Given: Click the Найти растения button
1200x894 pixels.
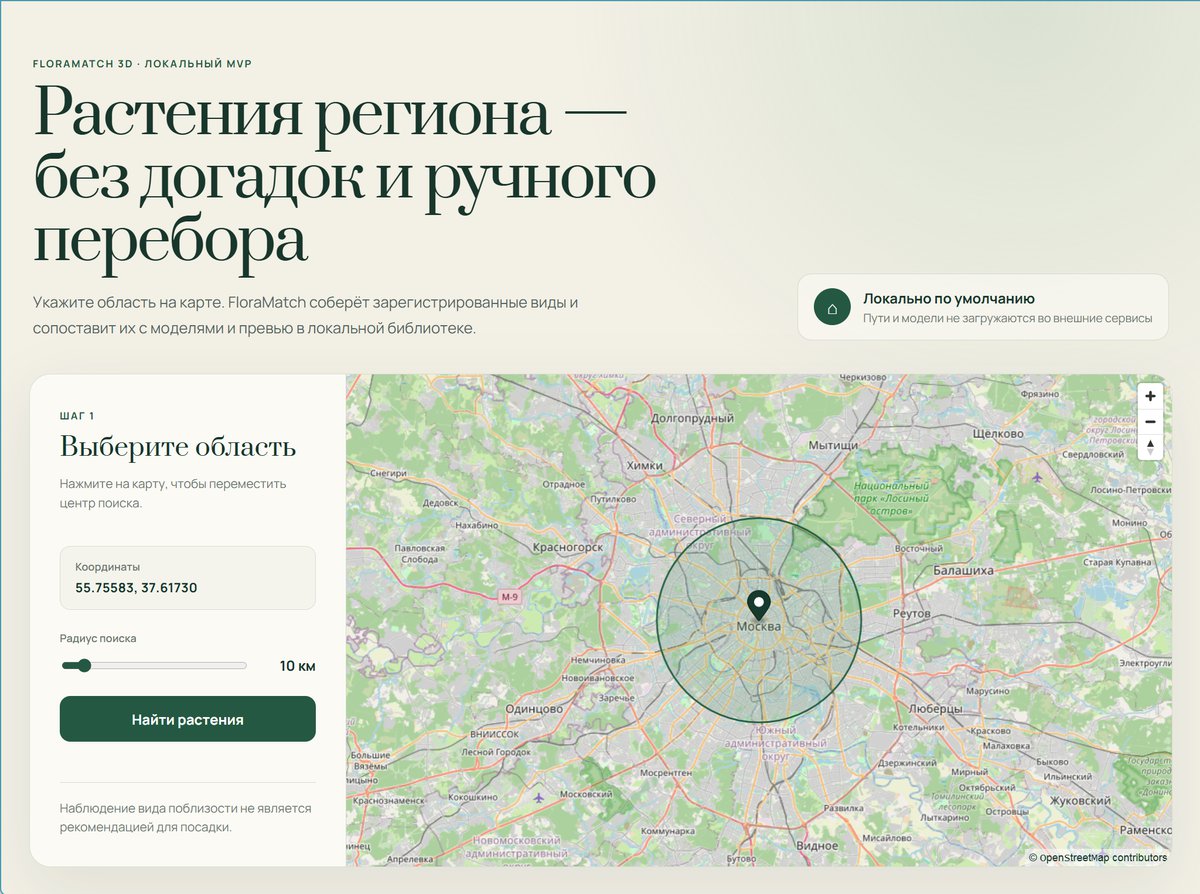Looking at the screenshot, I should tap(188, 719).
